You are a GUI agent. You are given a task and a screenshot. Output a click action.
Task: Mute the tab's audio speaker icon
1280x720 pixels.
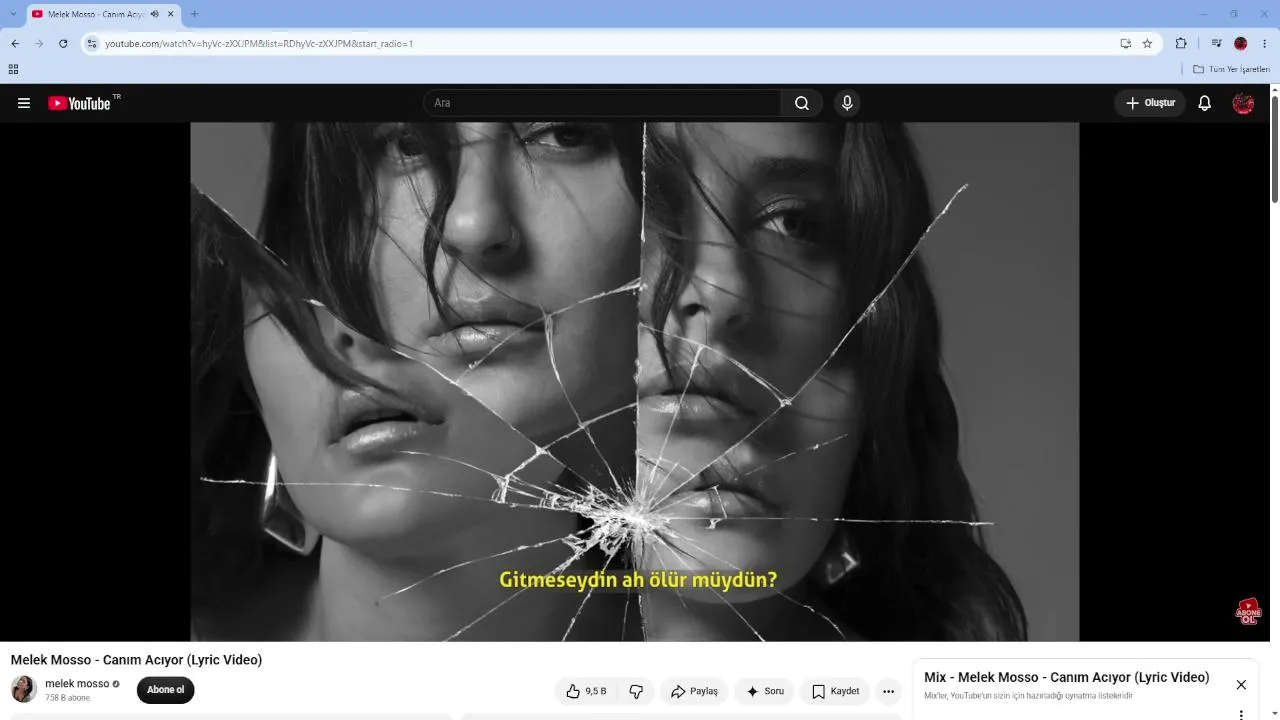click(x=155, y=14)
